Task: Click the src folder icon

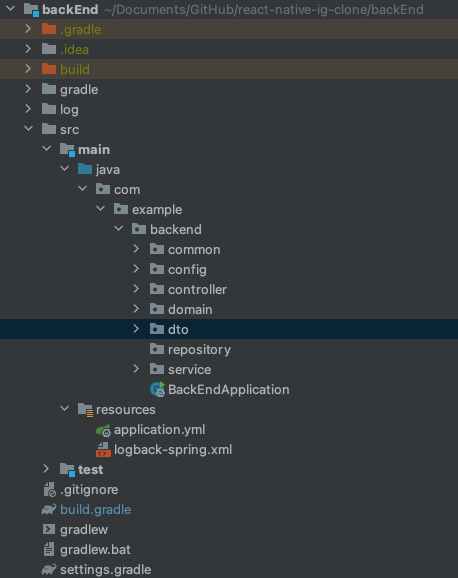Action: tap(49, 129)
